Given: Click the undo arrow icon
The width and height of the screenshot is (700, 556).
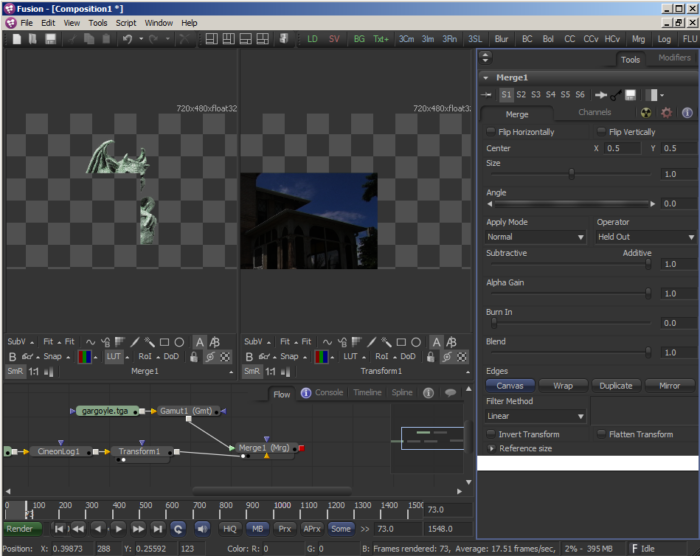Looking at the screenshot, I should pos(127,39).
